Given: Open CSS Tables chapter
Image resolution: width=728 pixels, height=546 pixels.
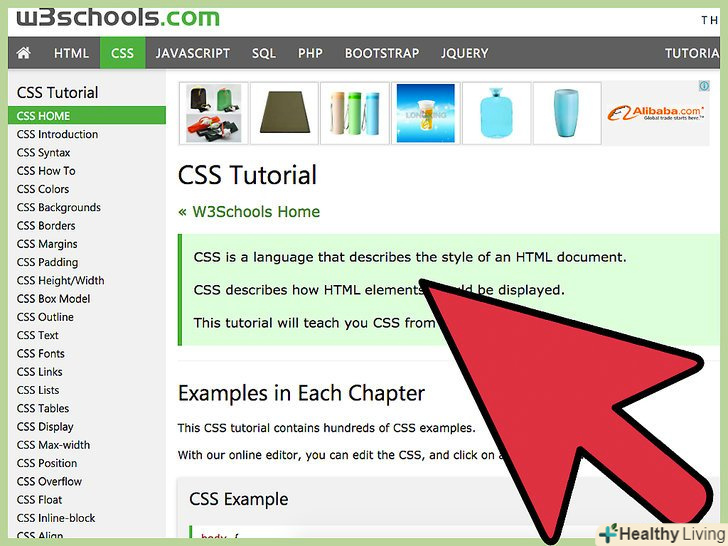Looking at the screenshot, I should (43, 408).
